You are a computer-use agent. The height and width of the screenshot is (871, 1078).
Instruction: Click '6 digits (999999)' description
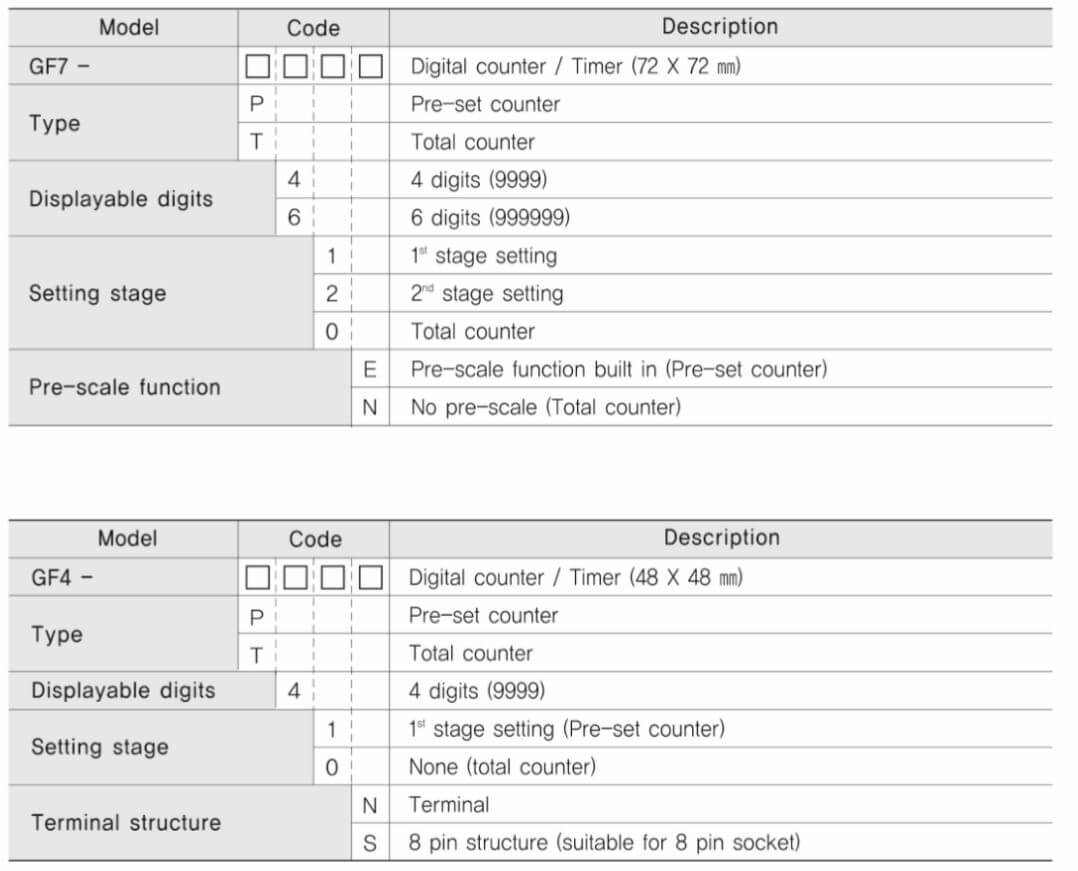click(x=490, y=218)
